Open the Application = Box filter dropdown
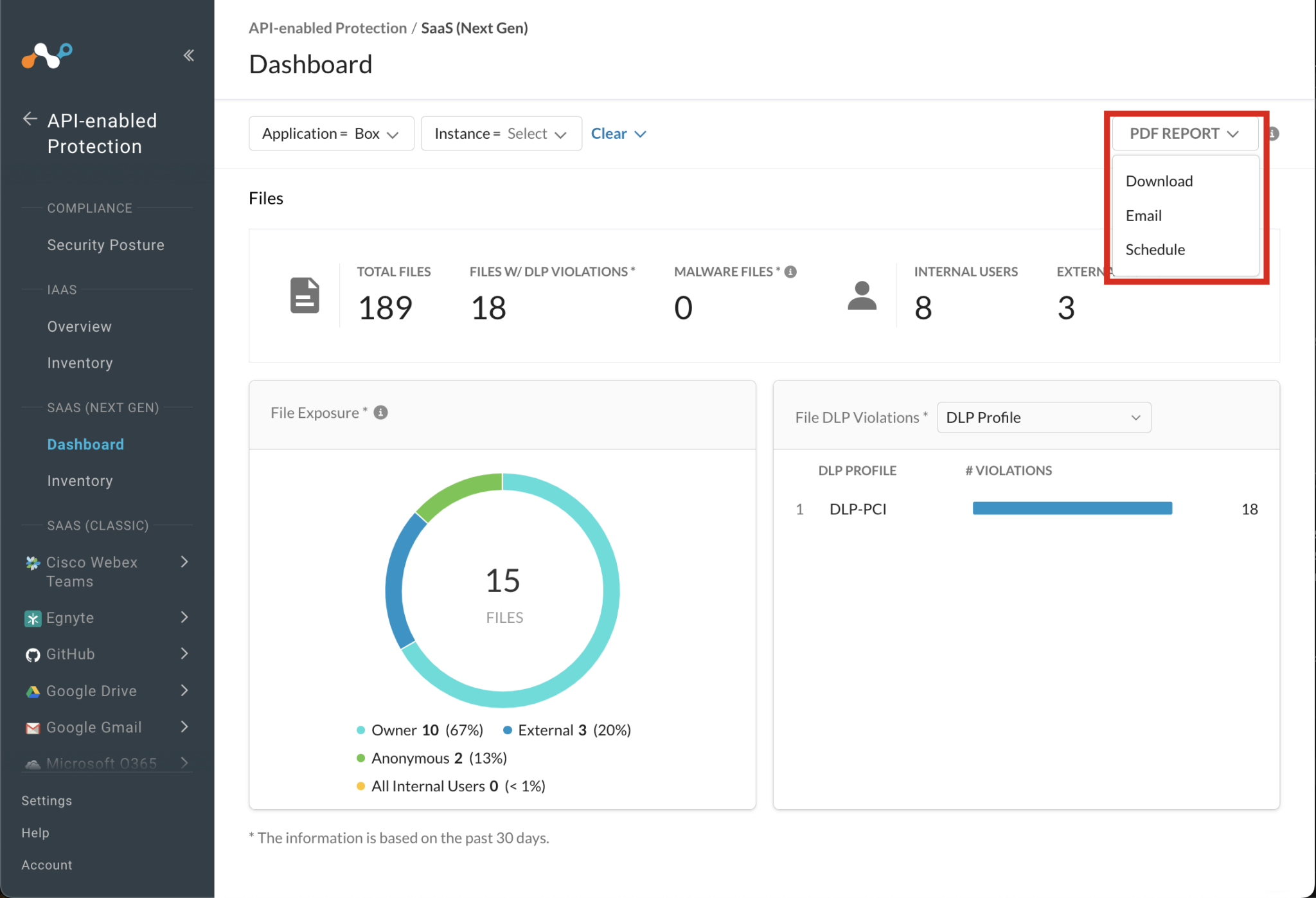The image size is (1316, 898). 331,133
